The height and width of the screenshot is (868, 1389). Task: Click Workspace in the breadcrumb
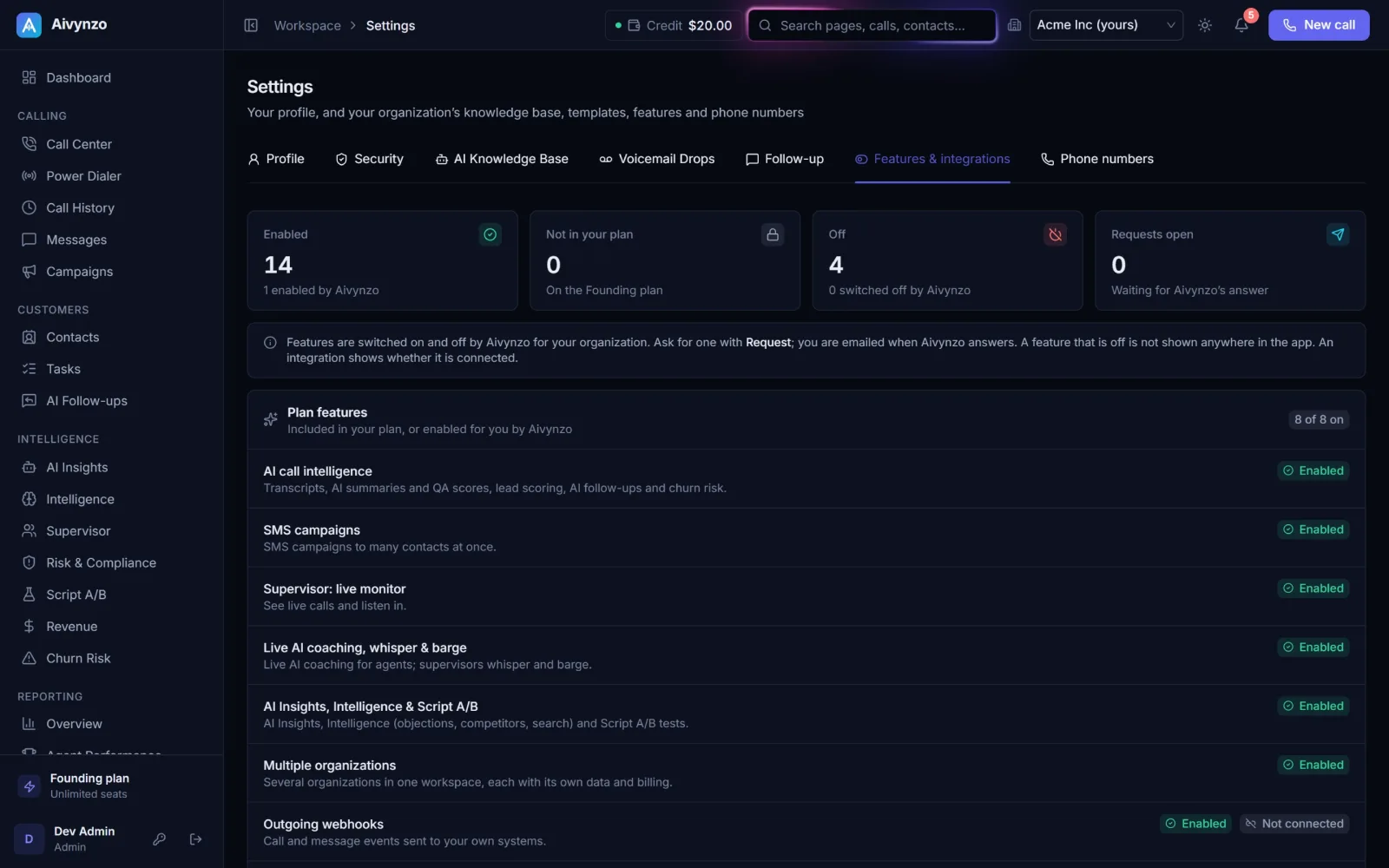point(307,26)
